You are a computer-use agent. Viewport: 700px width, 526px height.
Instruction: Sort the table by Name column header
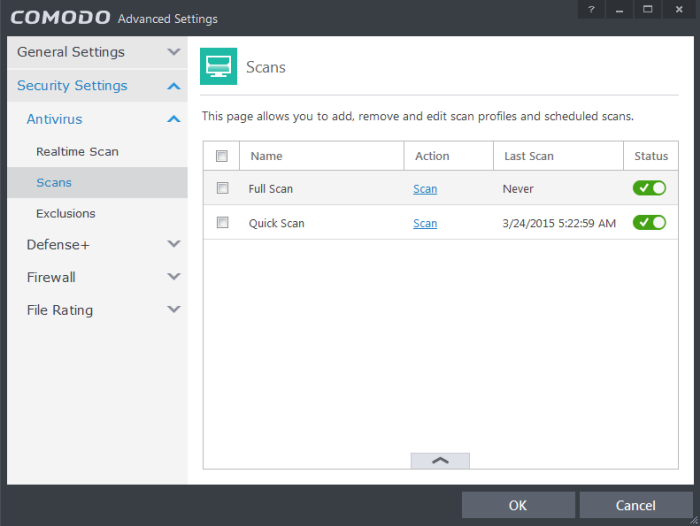267,156
